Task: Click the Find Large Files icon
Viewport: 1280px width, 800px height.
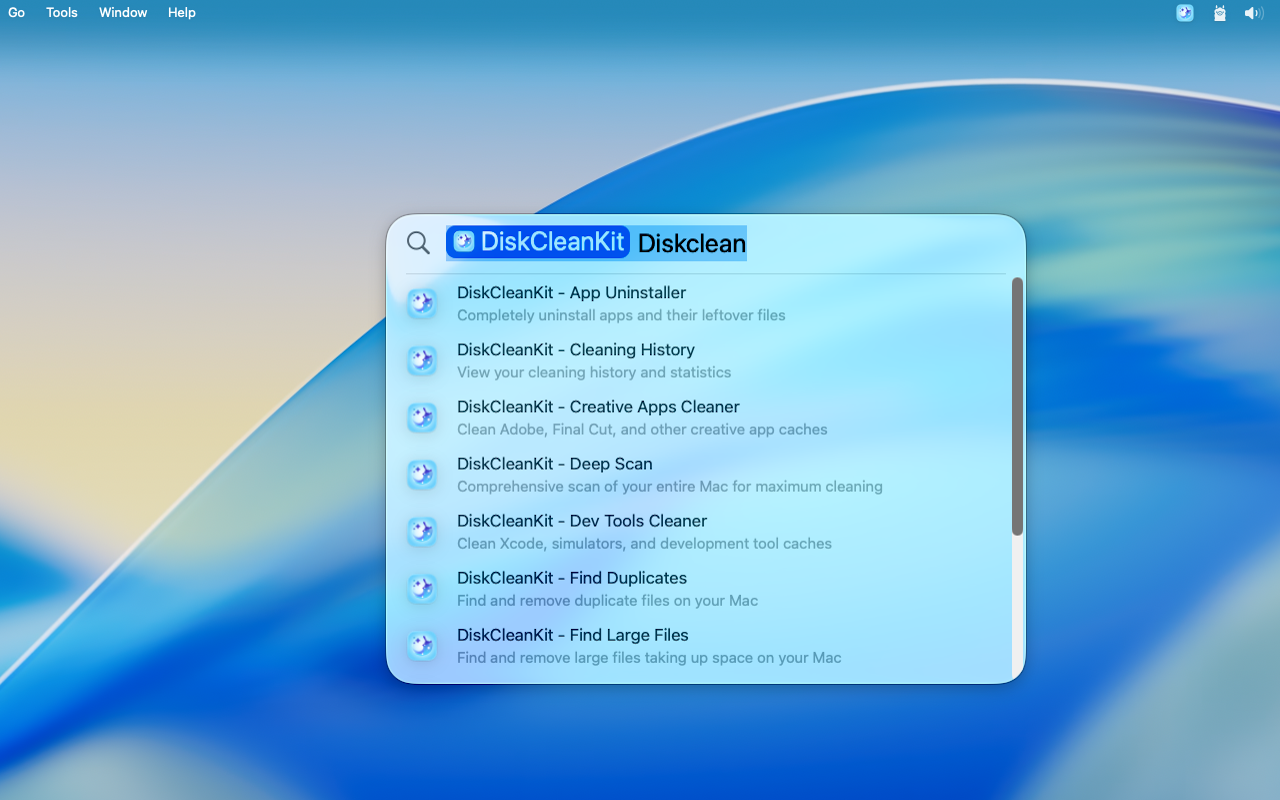Action: (422, 646)
